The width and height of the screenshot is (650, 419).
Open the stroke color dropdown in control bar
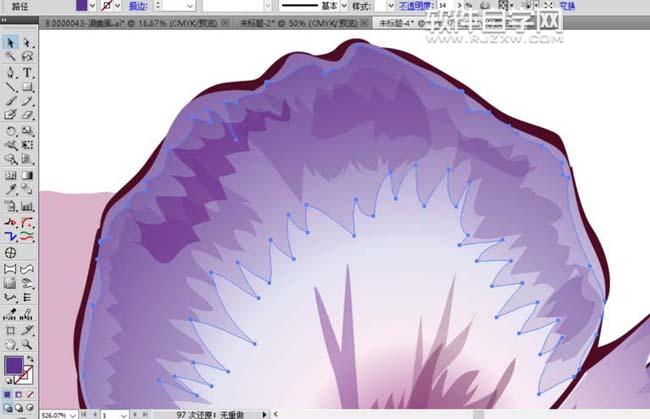[118, 6]
